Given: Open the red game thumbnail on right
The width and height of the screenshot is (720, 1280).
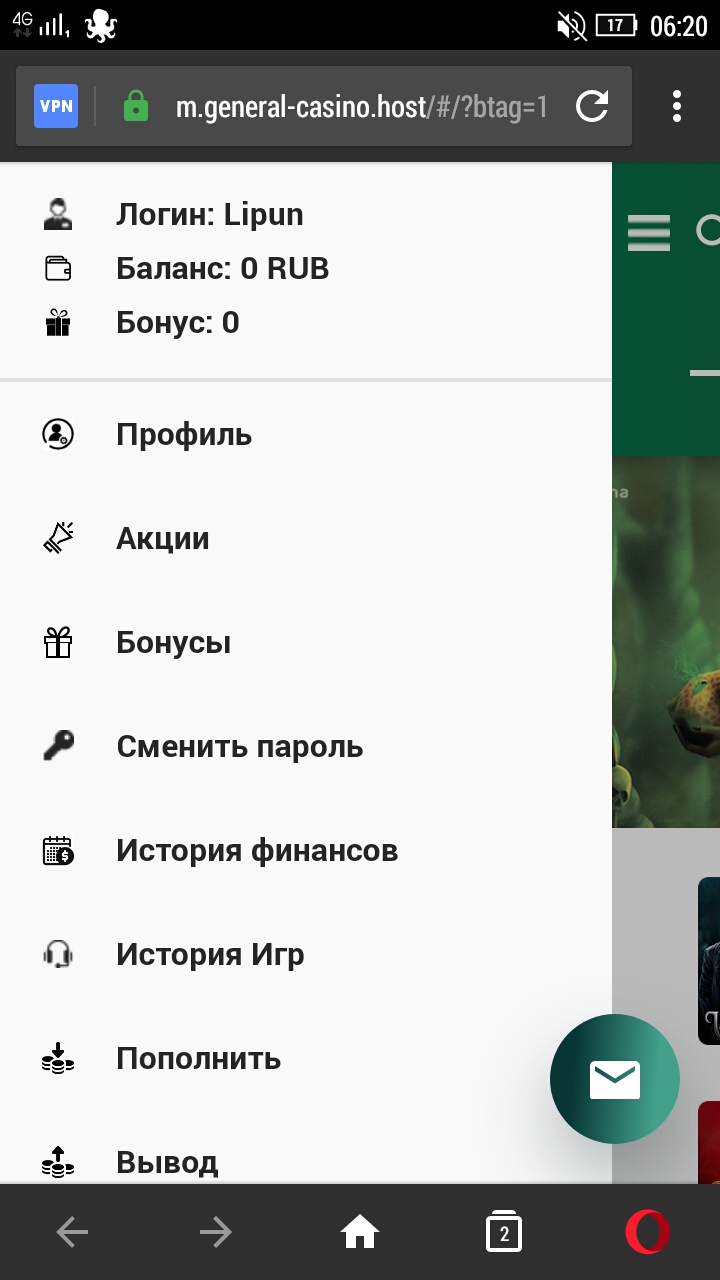Looking at the screenshot, I should click(x=709, y=1142).
